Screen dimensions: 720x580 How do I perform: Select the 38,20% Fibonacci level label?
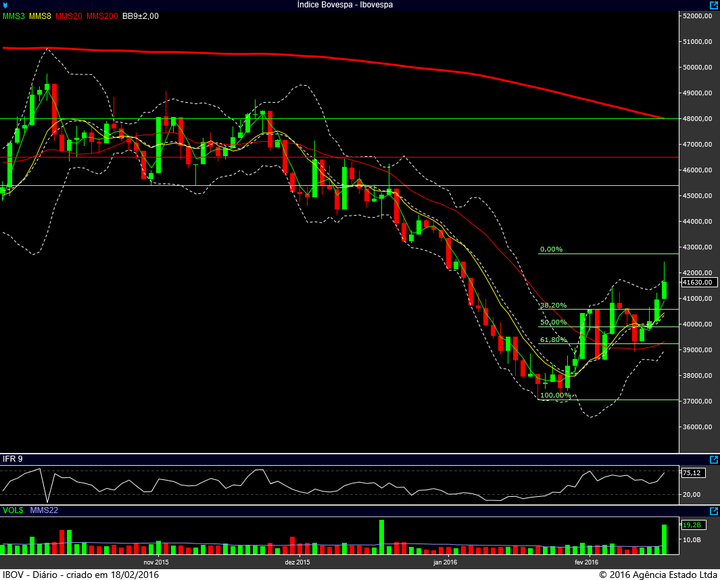[553, 305]
